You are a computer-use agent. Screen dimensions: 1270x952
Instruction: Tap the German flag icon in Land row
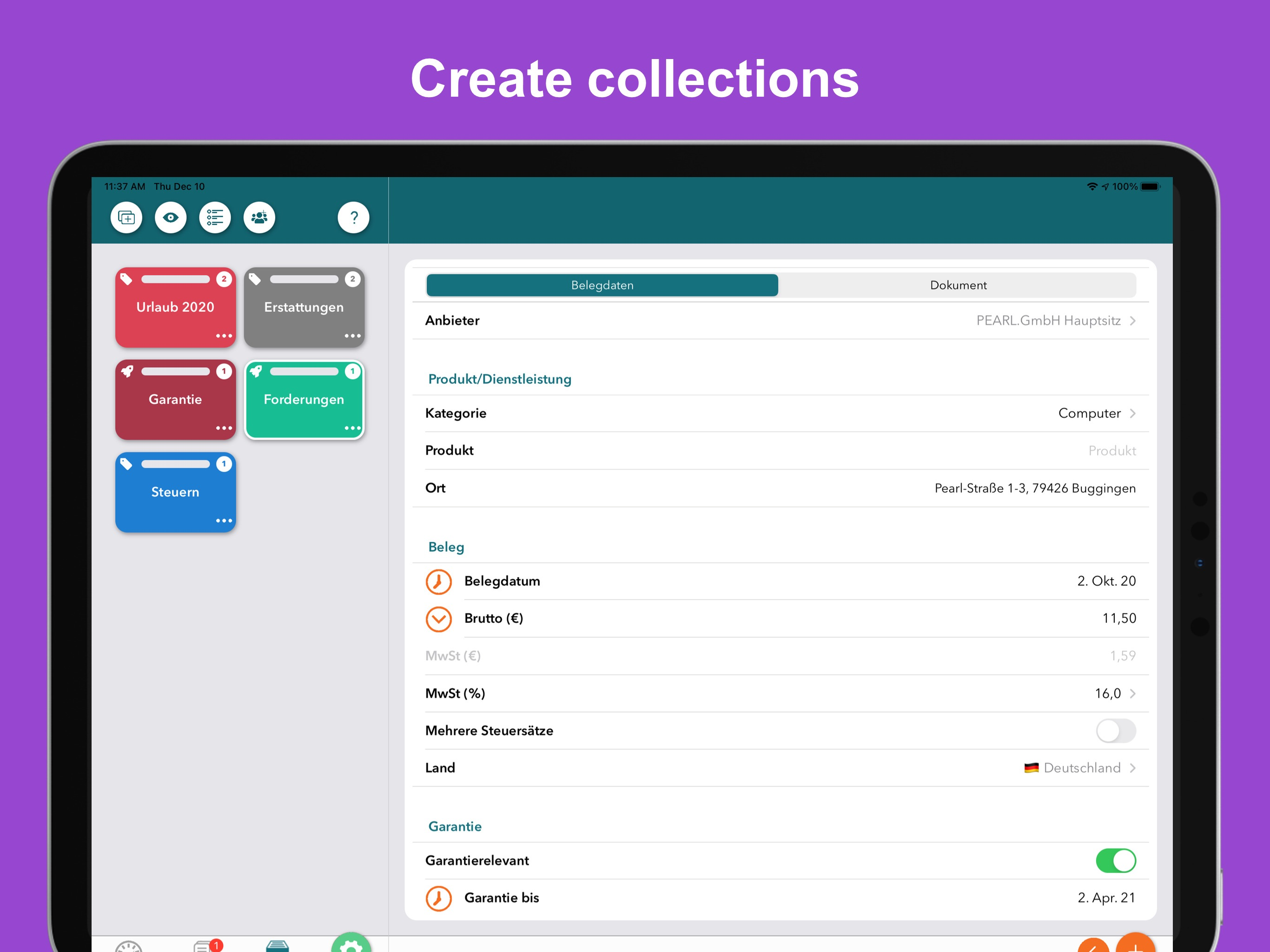point(1031,768)
